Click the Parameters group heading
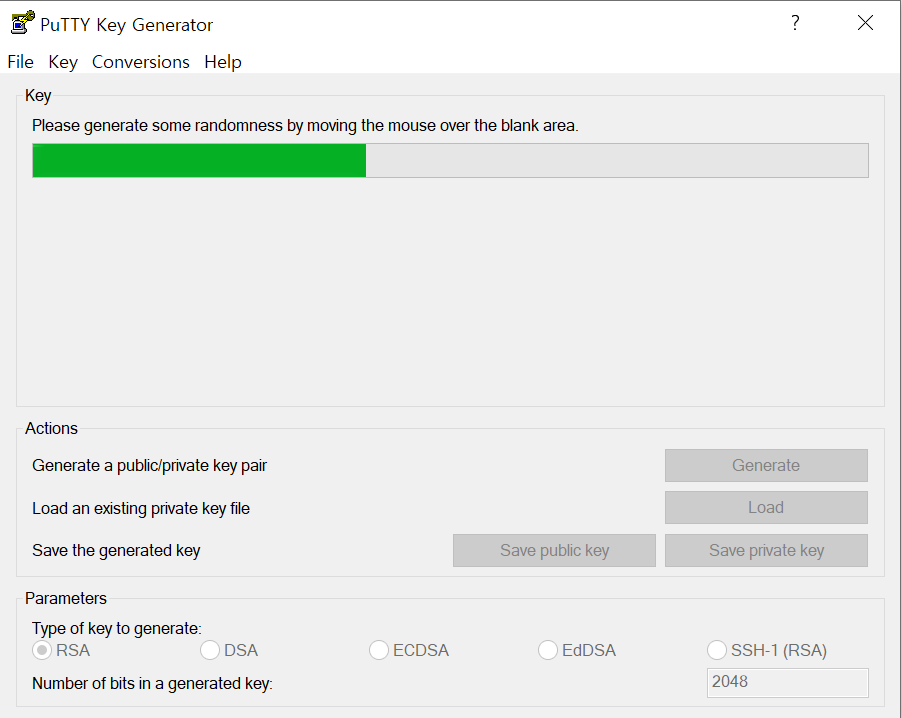This screenshot has height=718, width=902. click(66, 598)
